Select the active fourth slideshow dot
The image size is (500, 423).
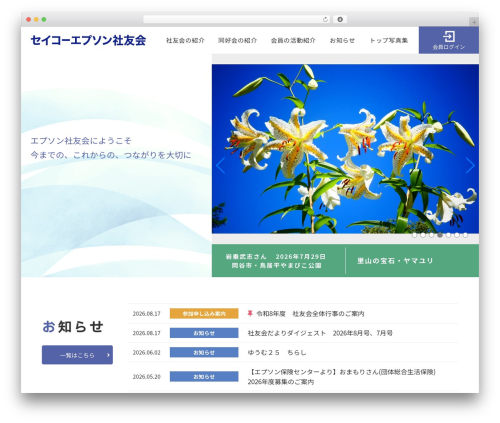click(440, 235)
